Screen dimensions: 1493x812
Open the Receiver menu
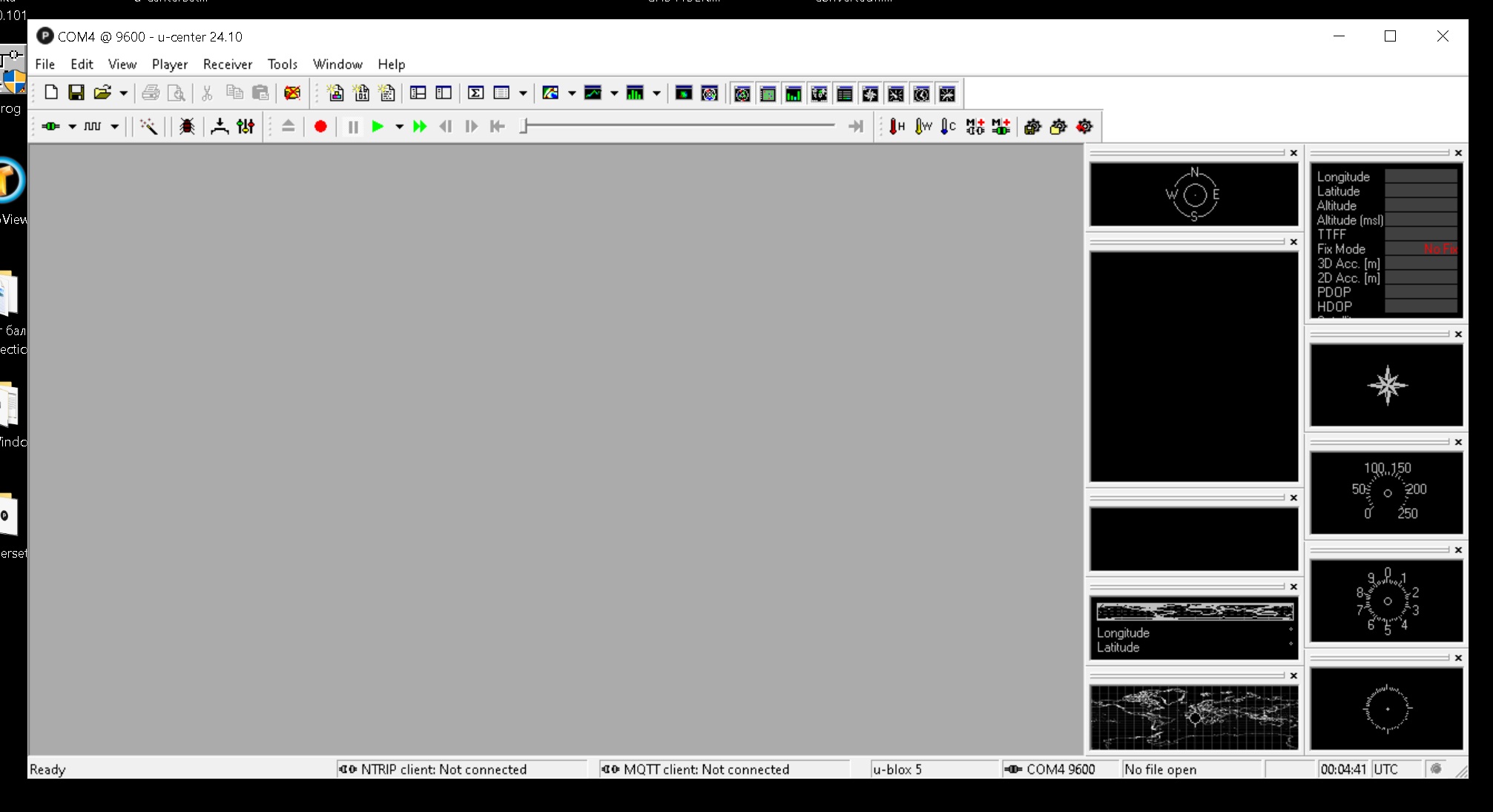[x=227, y=65]
